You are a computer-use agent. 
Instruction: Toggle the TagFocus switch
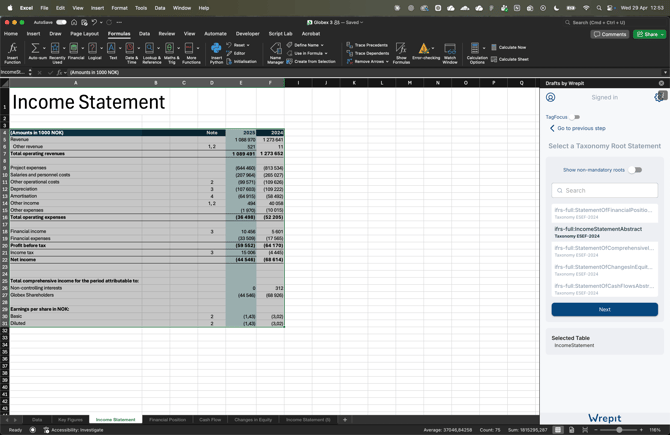[x=574, y=117]
